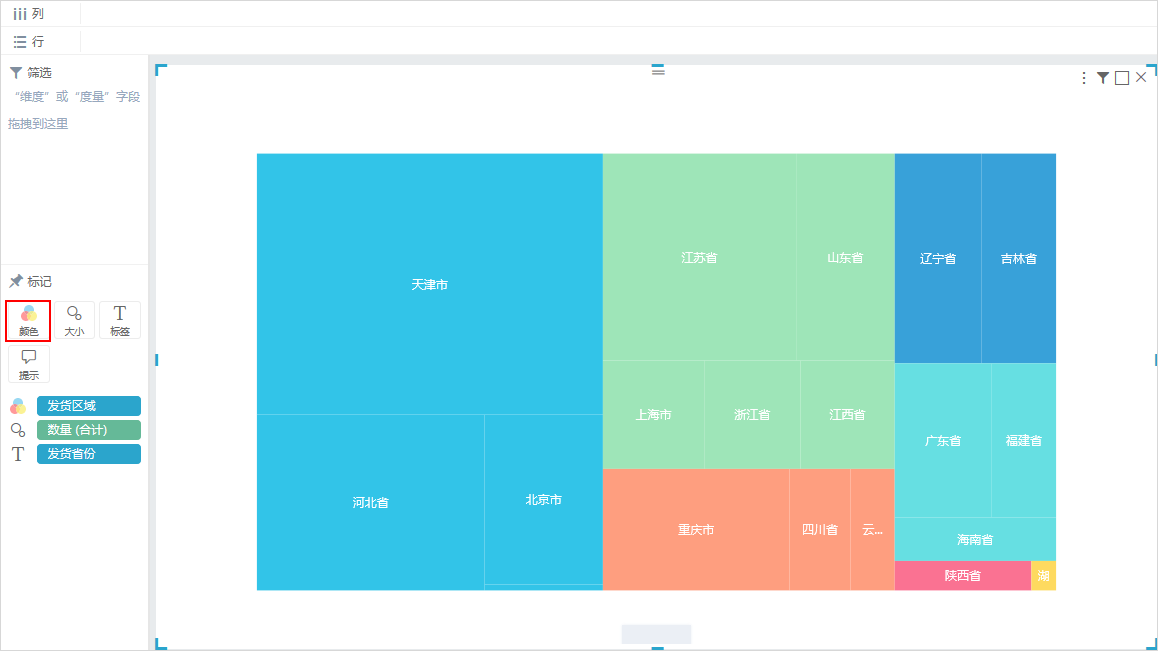Select the 发货省份 field pill

click(x=89, y=454)
